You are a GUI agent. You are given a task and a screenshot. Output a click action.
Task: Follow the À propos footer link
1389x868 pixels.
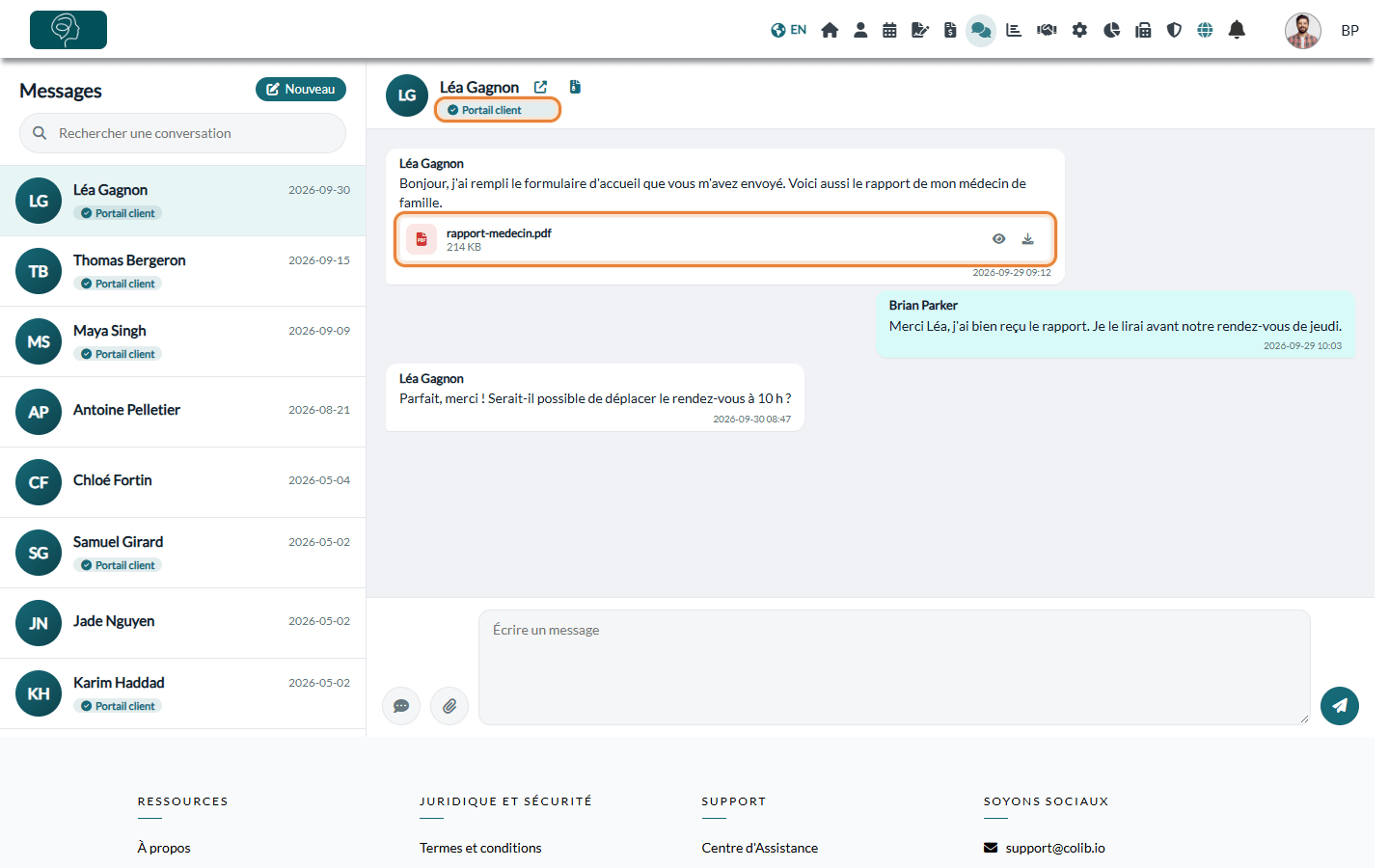[x=164, y=848]
